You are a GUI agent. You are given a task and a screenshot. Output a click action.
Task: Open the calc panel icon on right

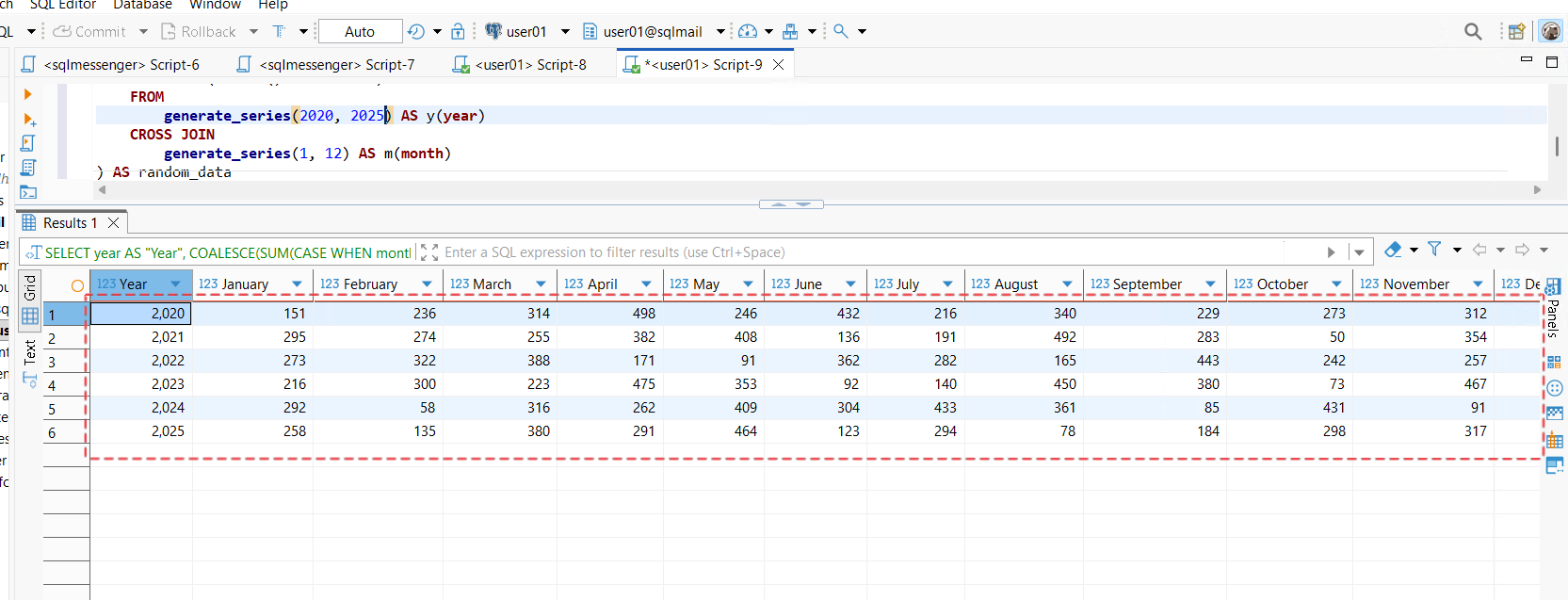click(x=1554, y=362)
